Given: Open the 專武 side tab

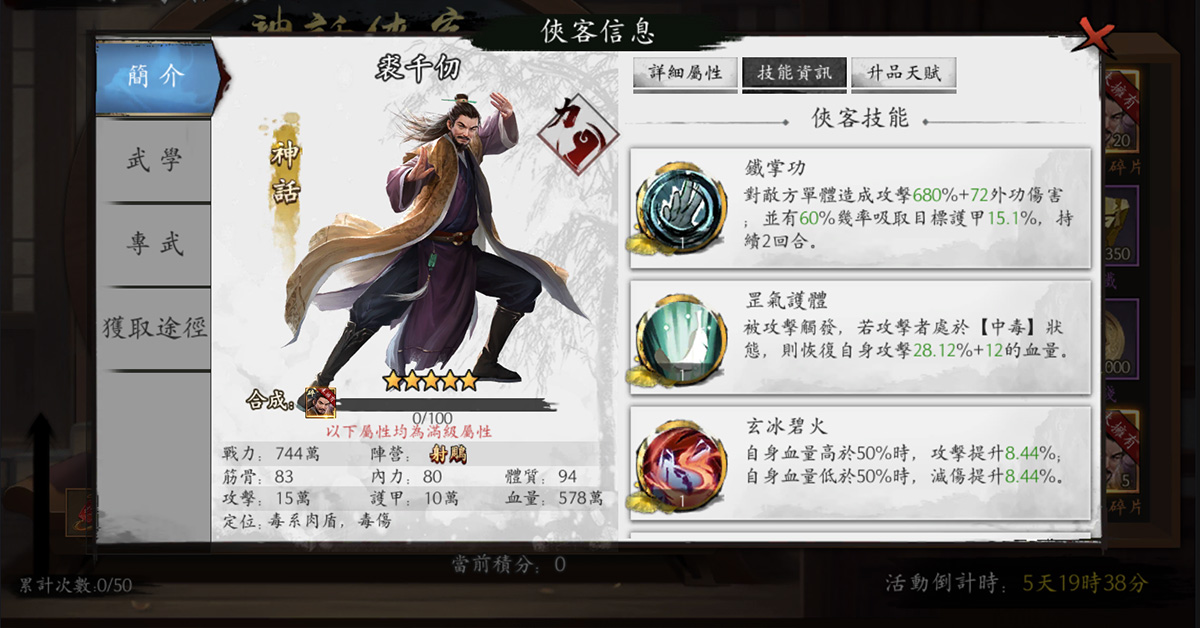Looking at the screenshot, I should tap(154, 245).
